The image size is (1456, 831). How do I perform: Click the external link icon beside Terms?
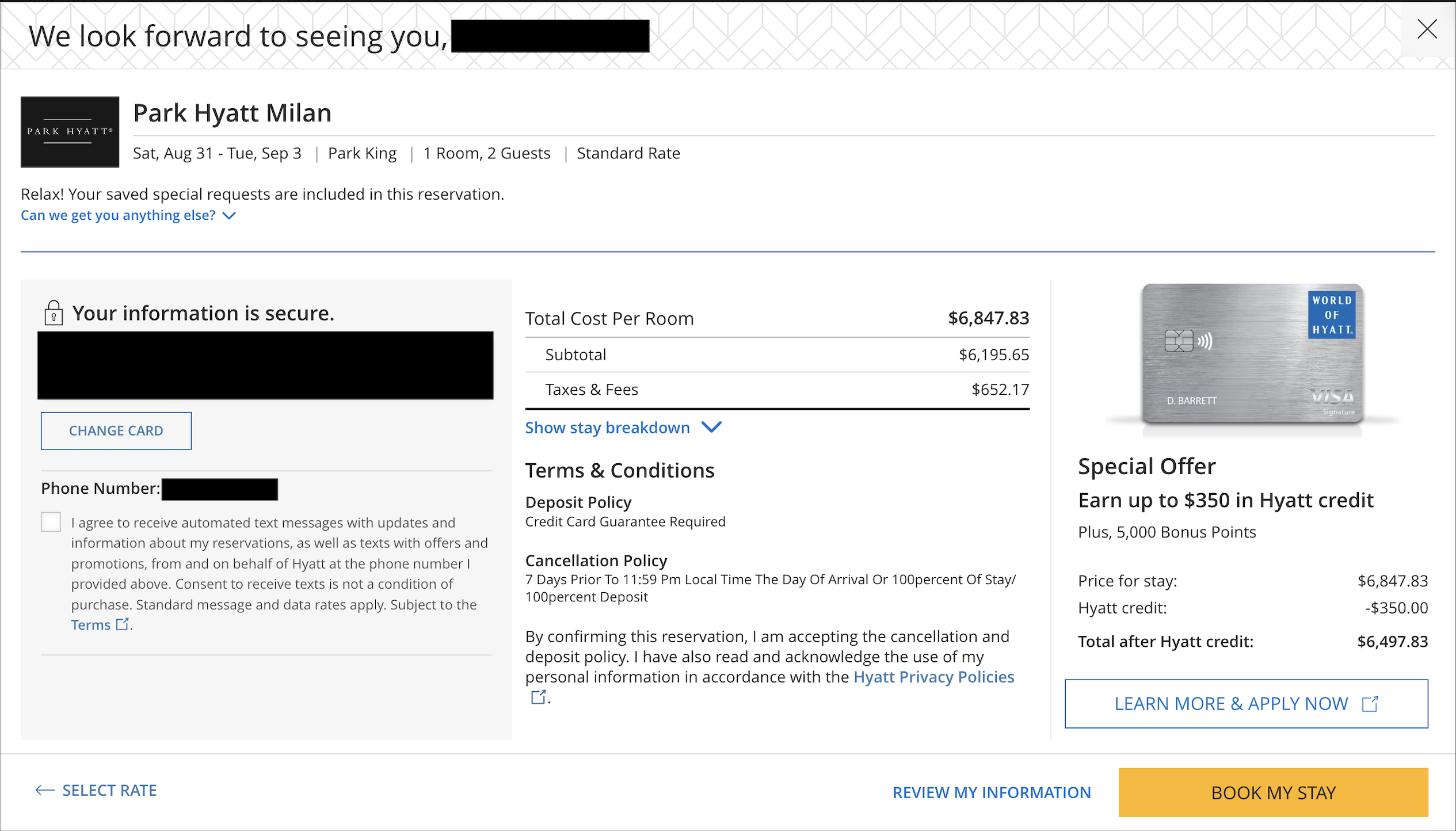point(123,624)
